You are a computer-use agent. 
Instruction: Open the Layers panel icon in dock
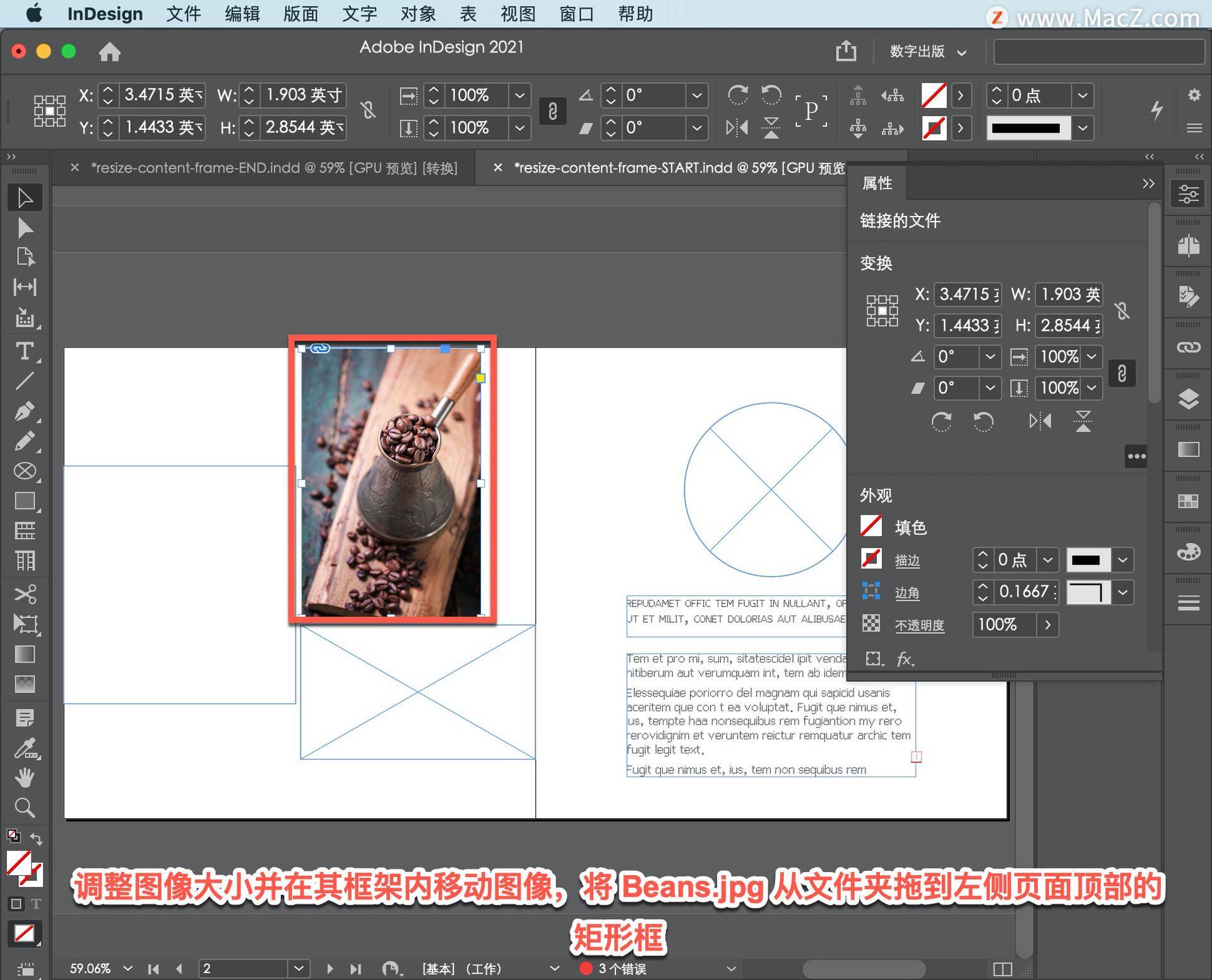(x=1188, y=398)
